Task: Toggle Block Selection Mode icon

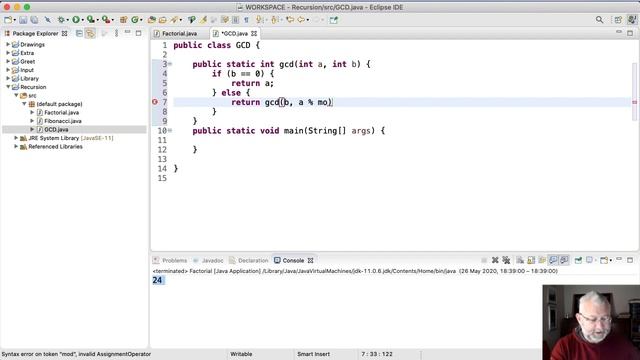Action: [236, 20]
